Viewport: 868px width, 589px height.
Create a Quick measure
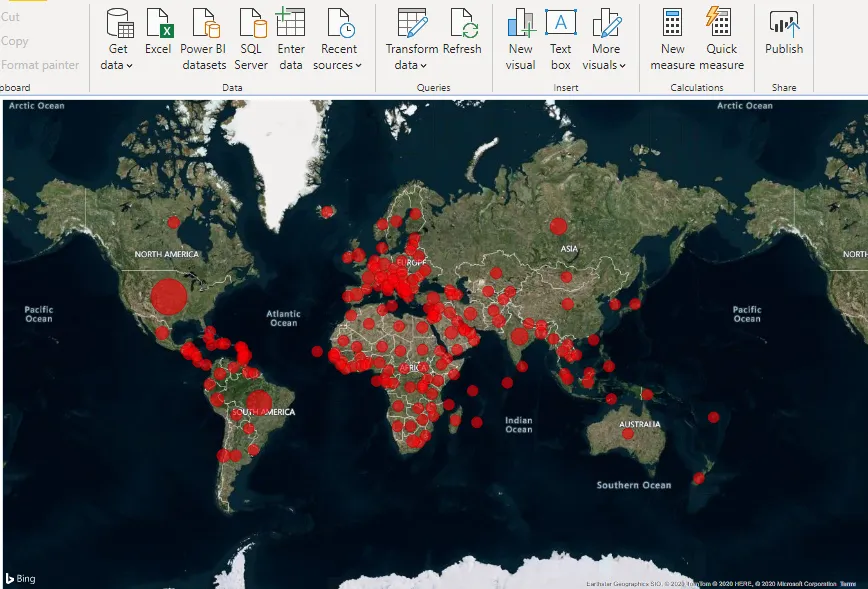(x=721, y=39)
